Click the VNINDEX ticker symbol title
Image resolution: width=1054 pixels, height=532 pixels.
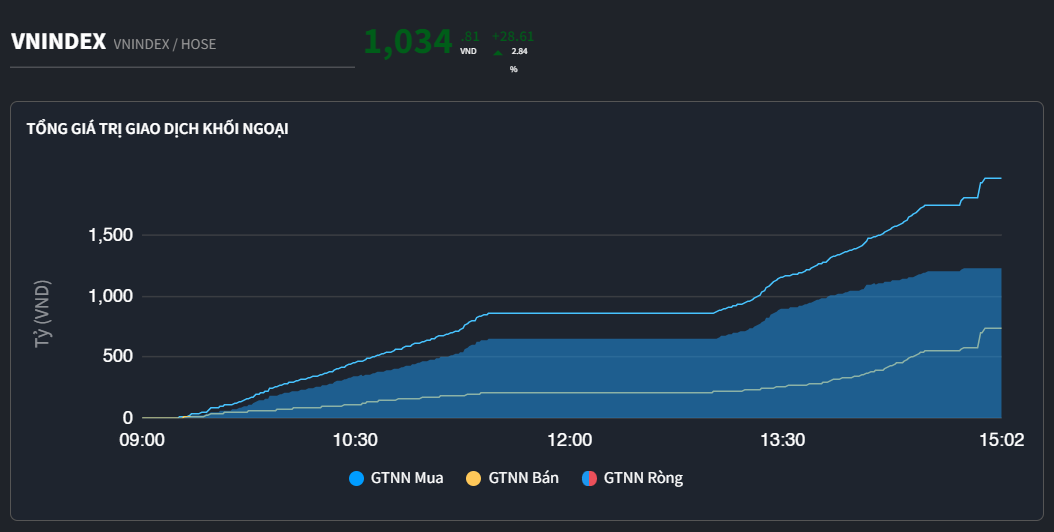pyautogui.click(x=58, y=42)
